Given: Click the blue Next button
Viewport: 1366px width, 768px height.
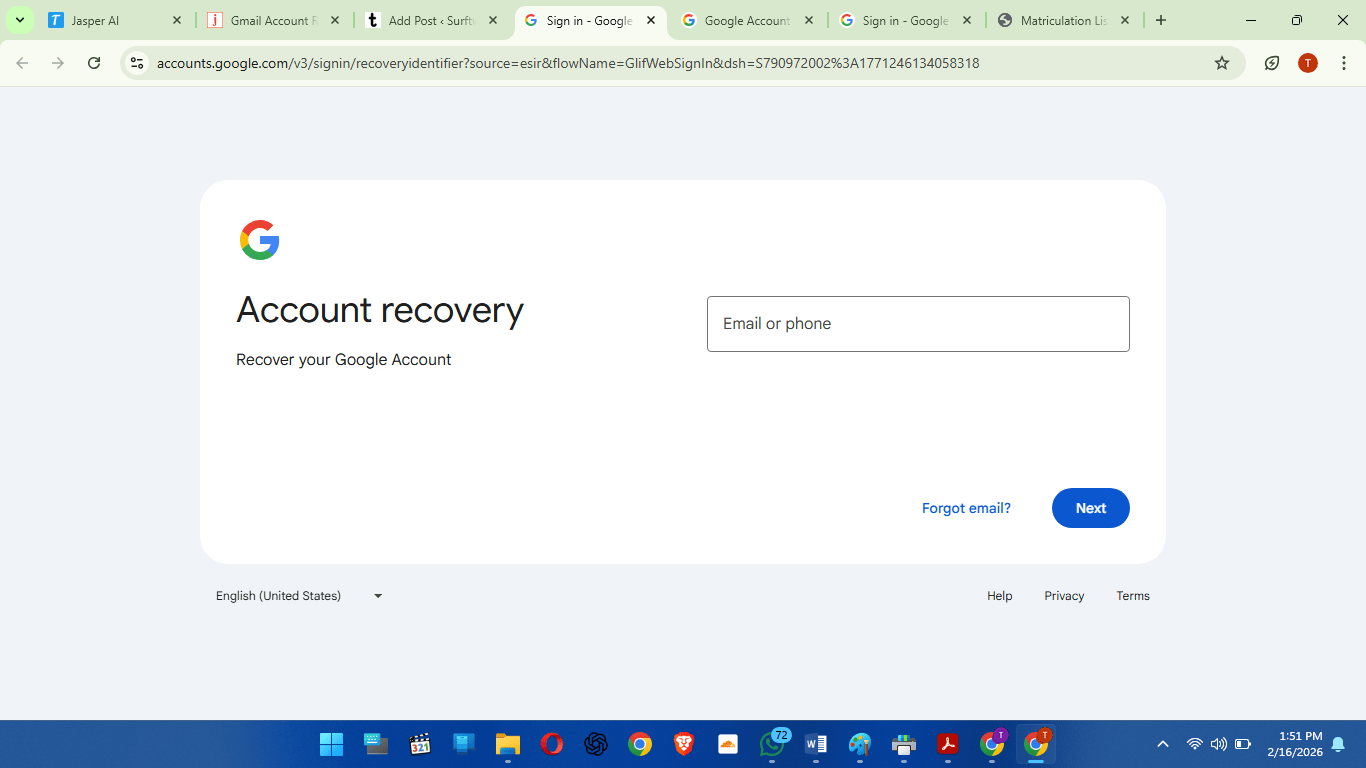Looking at the screenshot, I should coord(1091,508).
